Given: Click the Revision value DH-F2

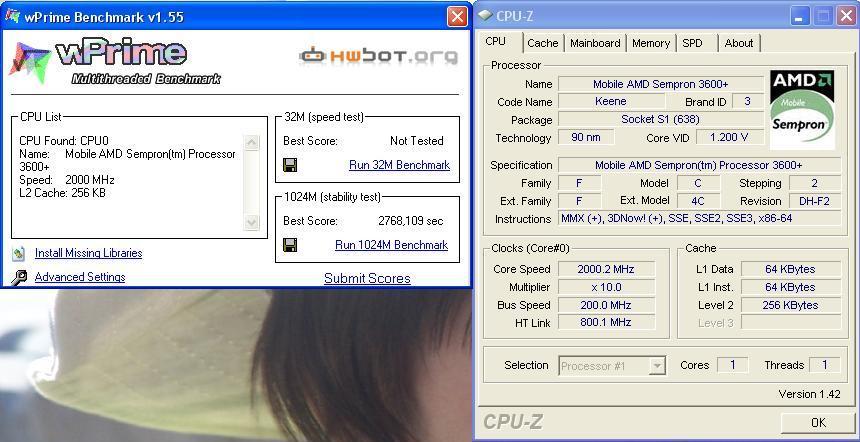Looking at the screenshot, I should pyautogui.click(x=814, y=201).
